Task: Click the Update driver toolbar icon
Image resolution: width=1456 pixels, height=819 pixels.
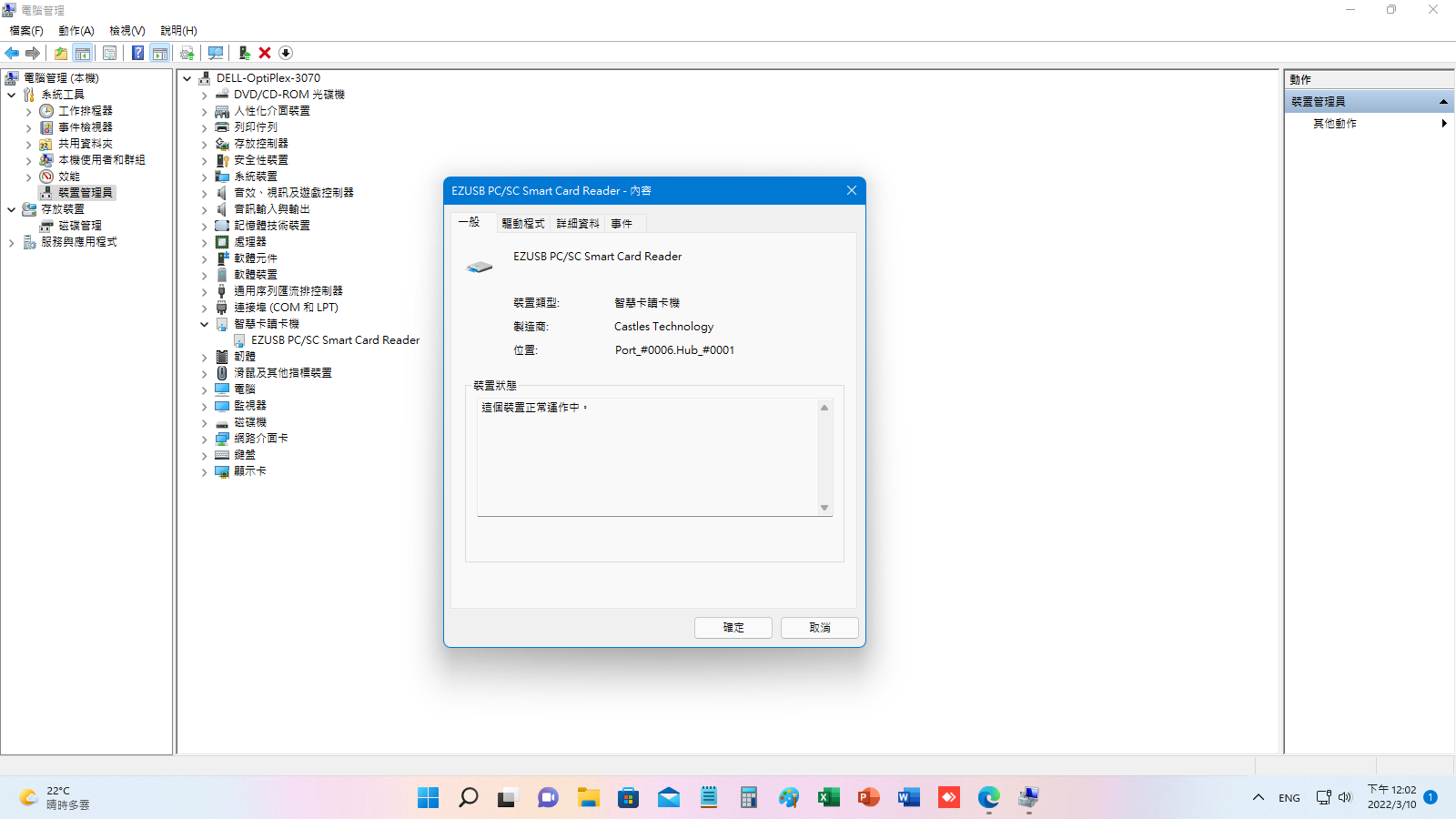Action: 187,53
